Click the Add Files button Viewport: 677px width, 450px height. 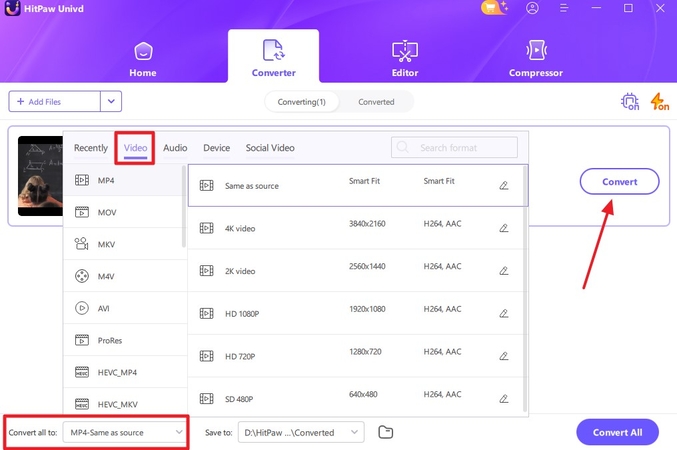[x=54, y=101]
